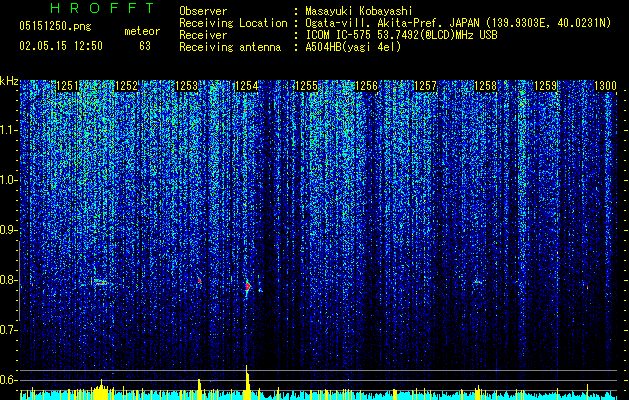Click observer name Masayuki Kobayashi

pos(359,11)
